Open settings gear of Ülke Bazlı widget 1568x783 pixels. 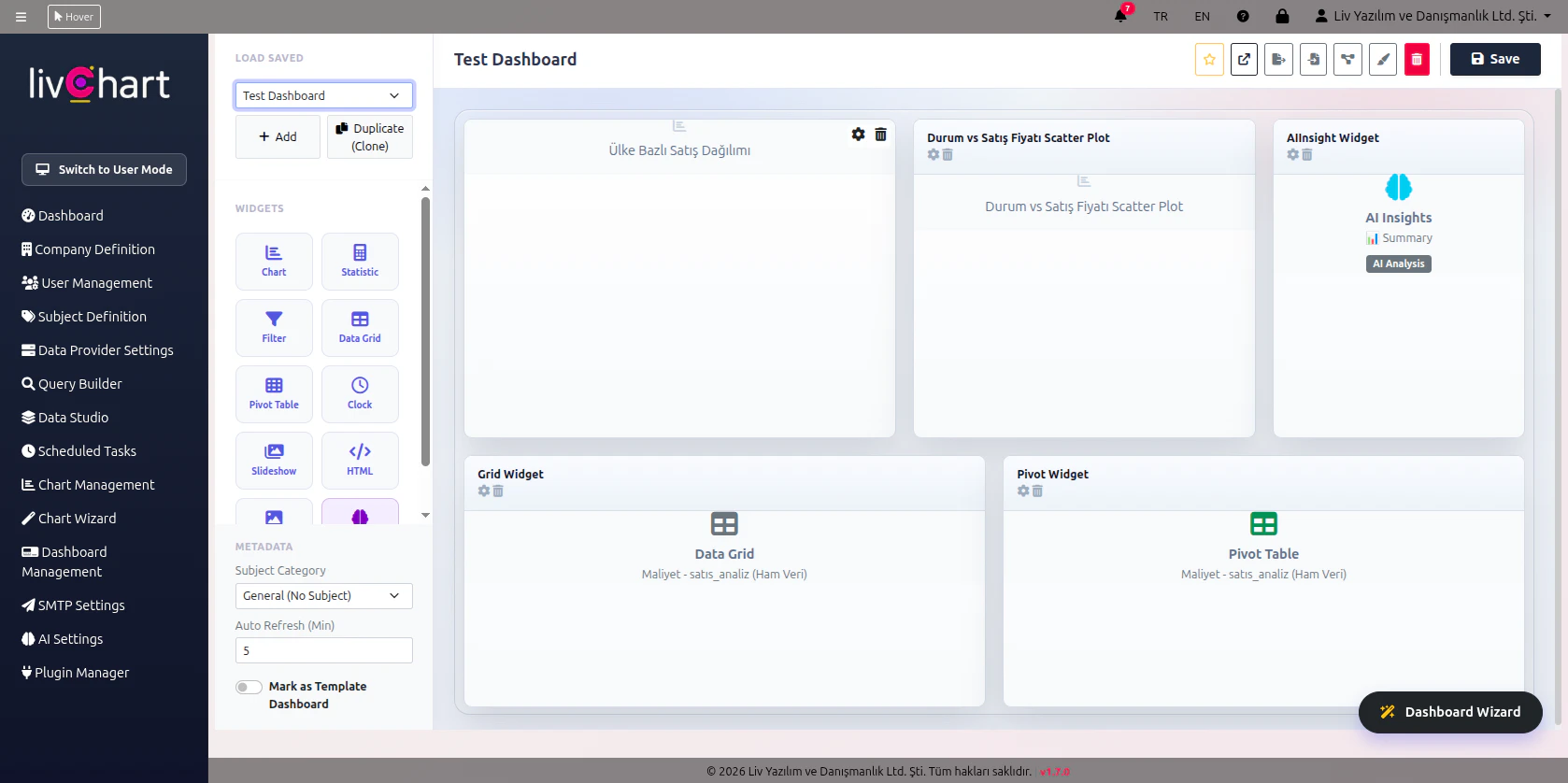858,135
